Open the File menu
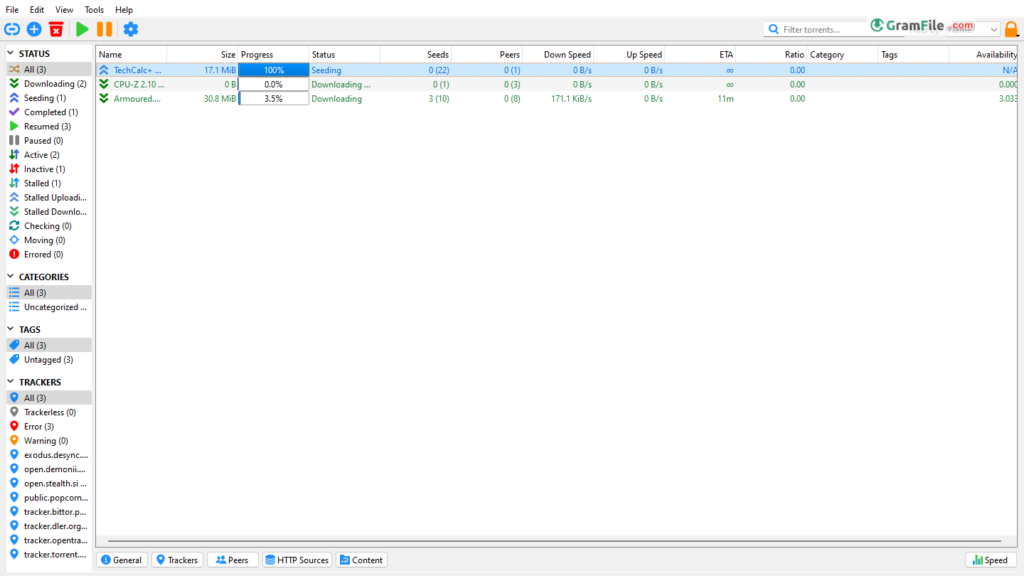 (12, 10)
